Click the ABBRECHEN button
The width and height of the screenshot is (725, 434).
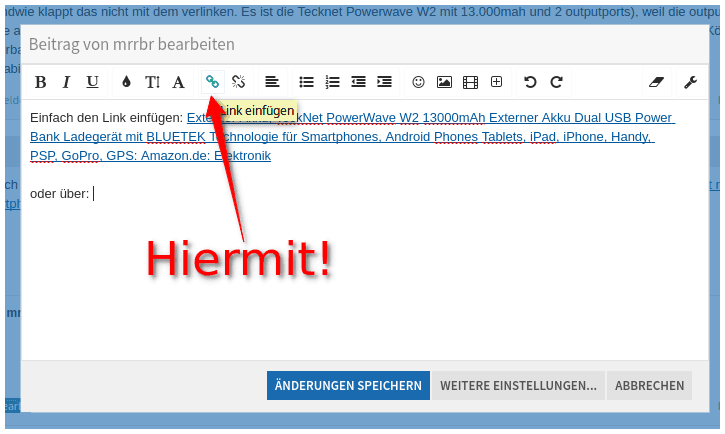point(650,385)
